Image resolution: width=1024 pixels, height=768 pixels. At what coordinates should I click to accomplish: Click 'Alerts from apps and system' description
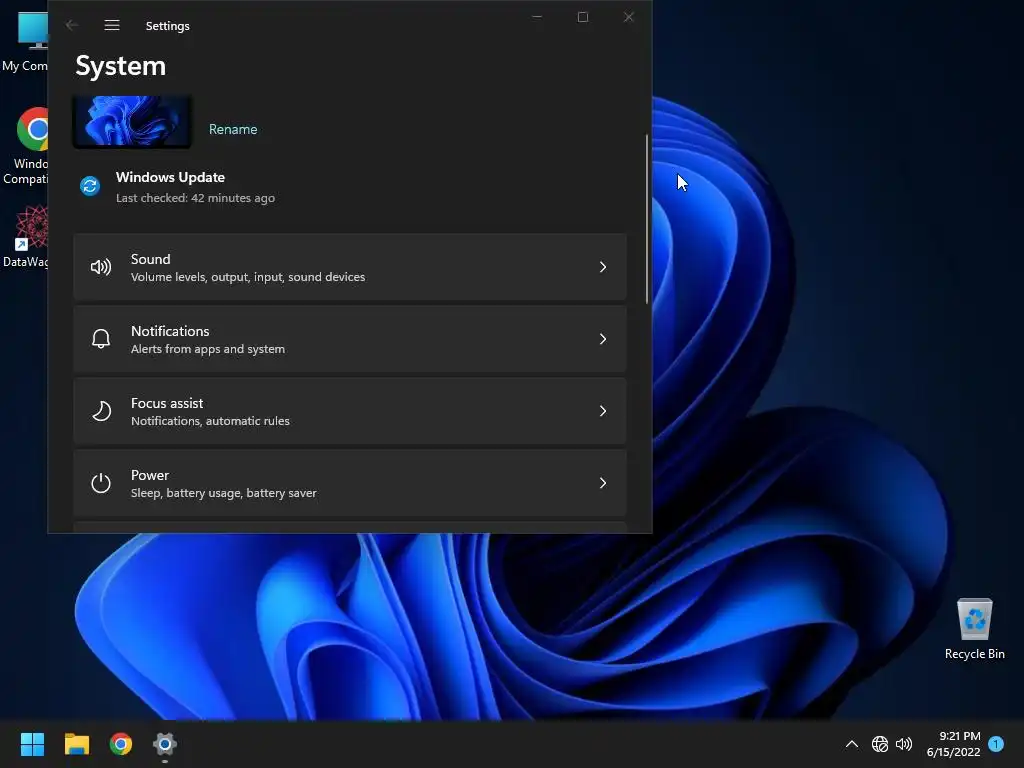click(208, 349)
